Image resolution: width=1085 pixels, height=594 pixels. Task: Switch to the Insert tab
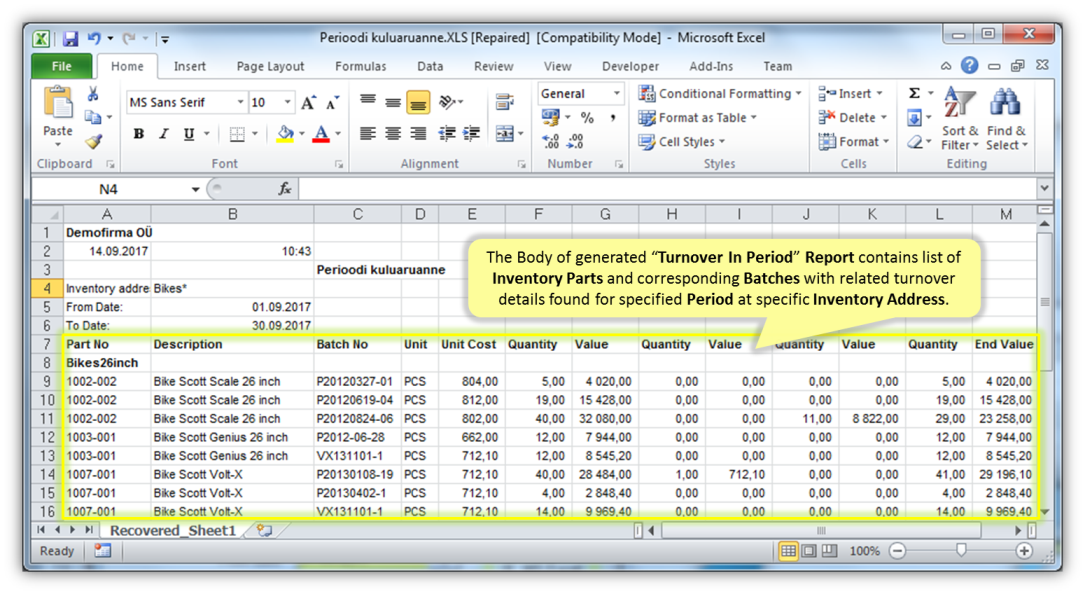tap(190, 66)
